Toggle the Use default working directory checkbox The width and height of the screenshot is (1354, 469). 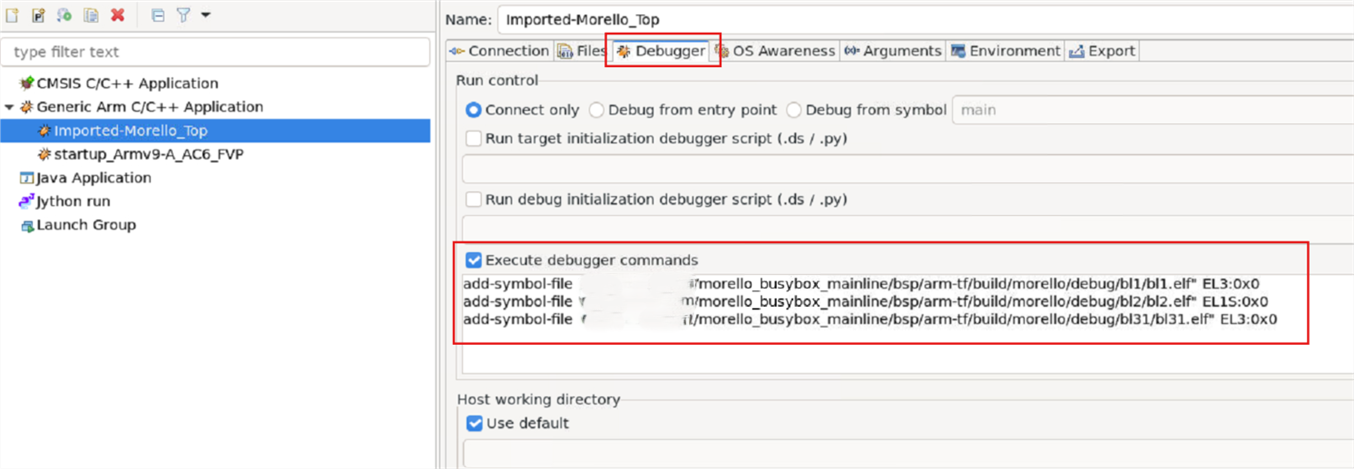tap(474, 423)
